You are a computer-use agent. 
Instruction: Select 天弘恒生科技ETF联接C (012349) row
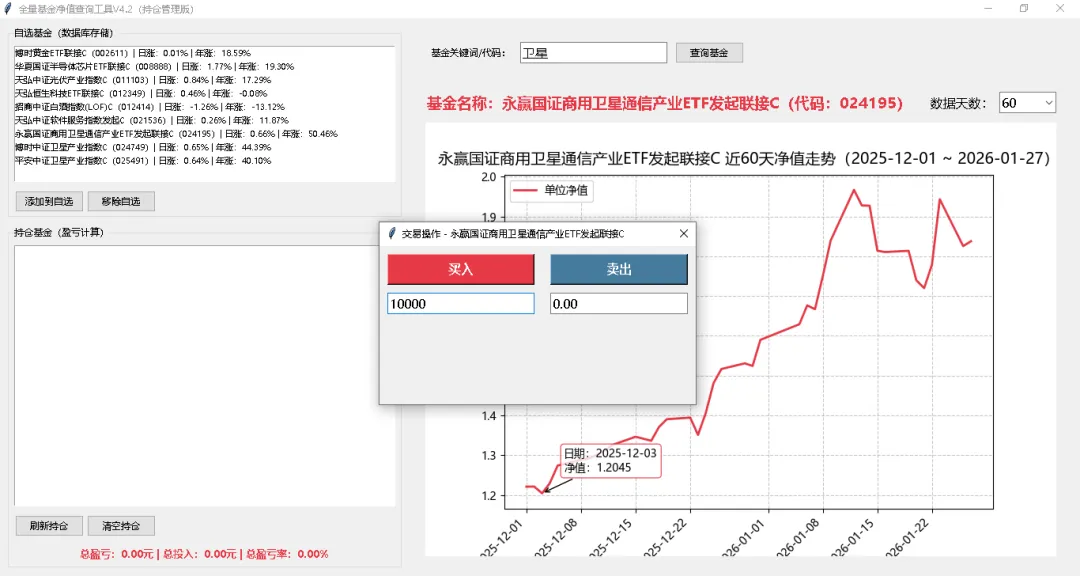pos(204,94)
